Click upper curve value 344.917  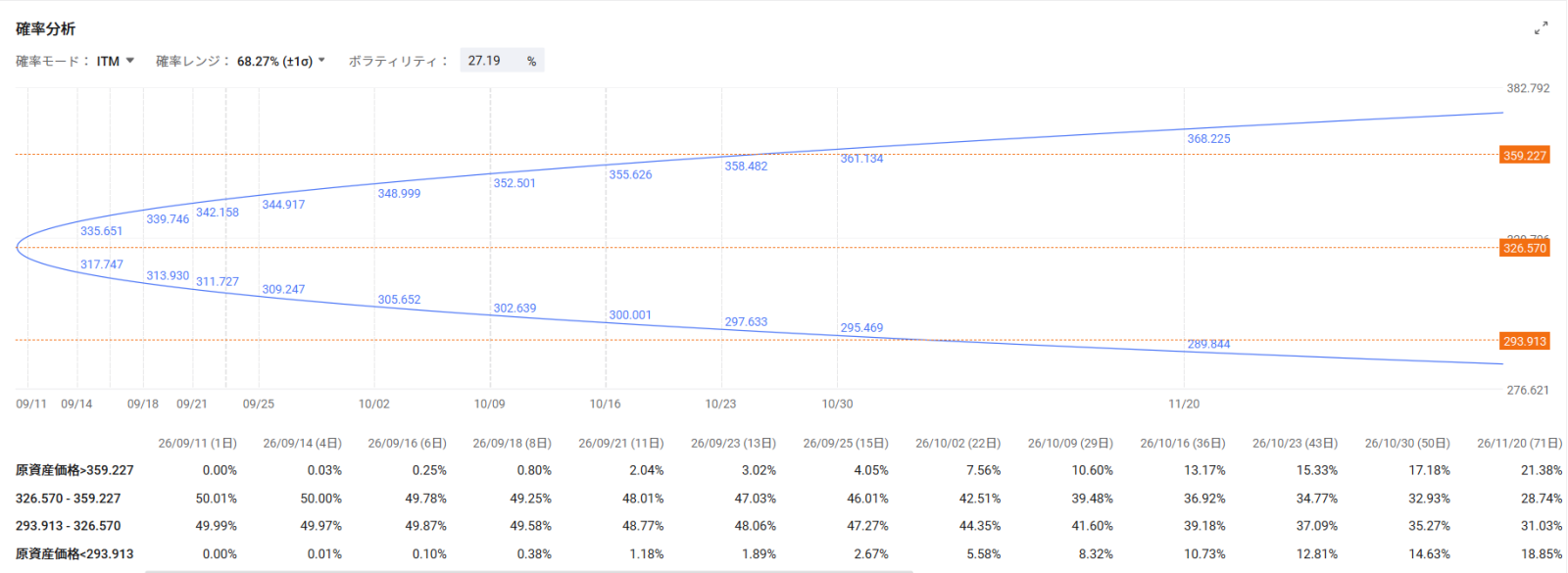(283, 205)
